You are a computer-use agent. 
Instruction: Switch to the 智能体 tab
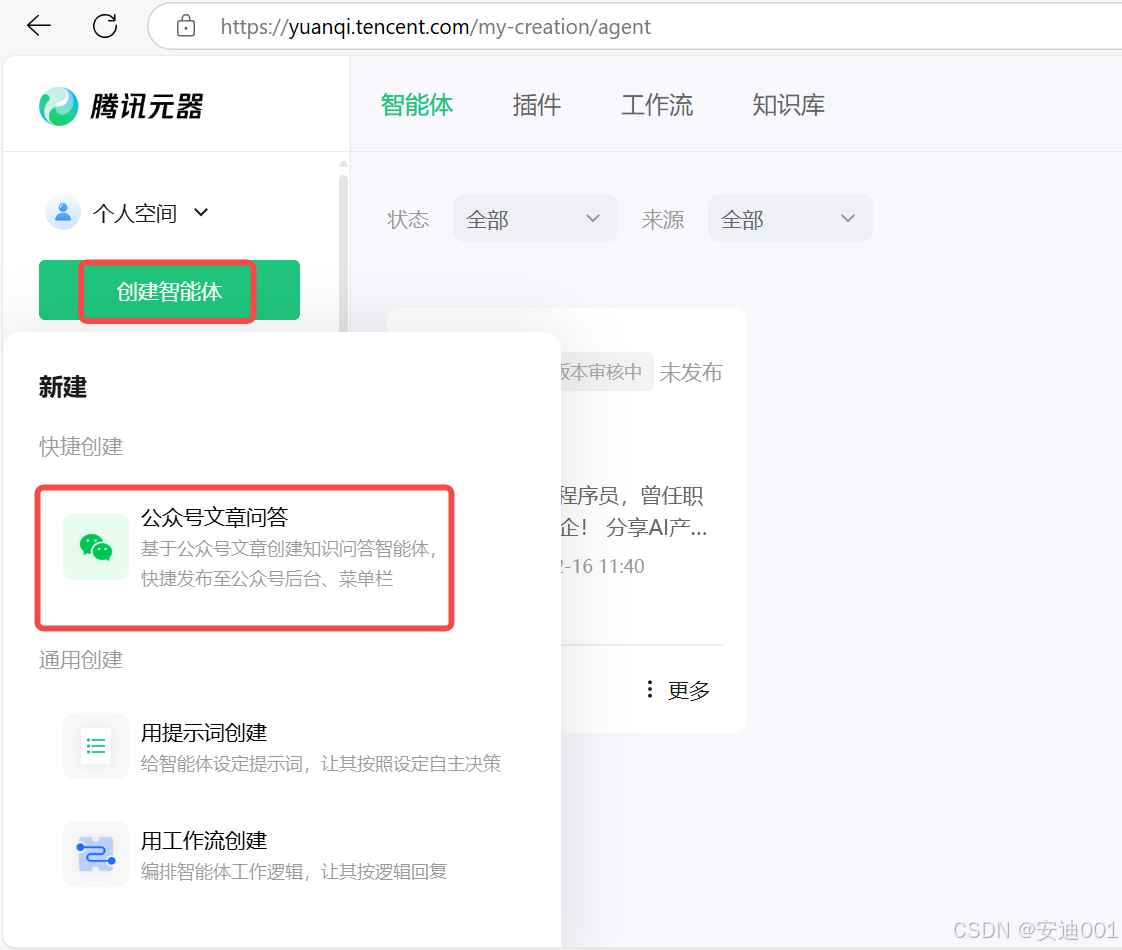(417, 105)
